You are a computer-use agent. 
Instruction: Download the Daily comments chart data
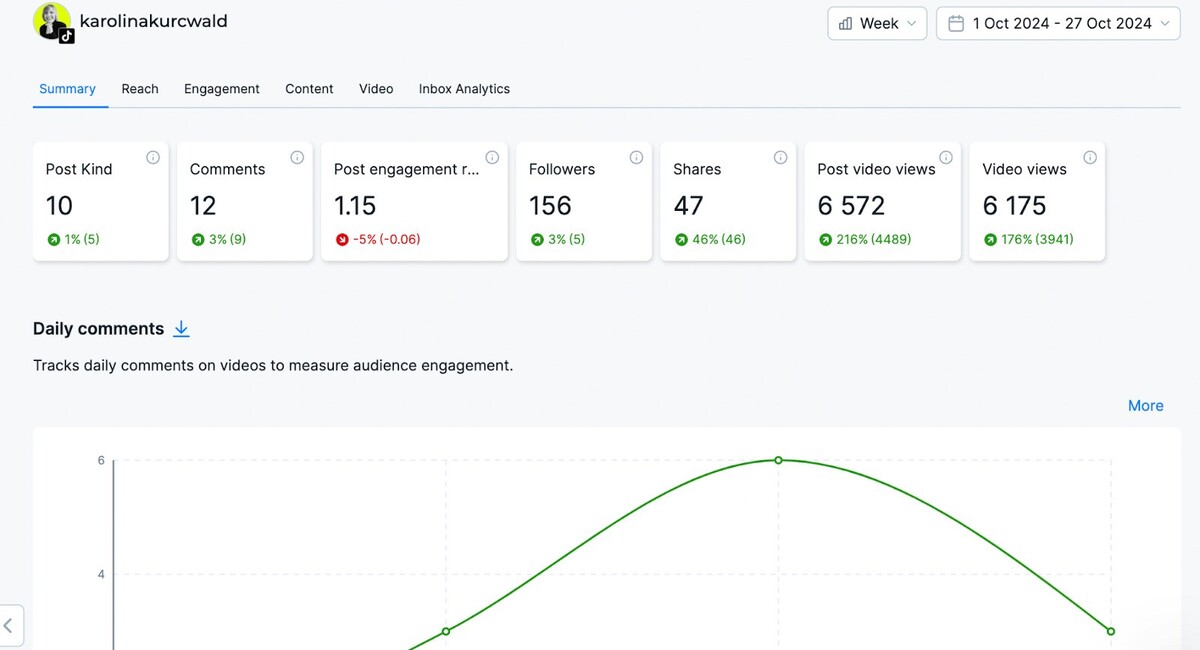181,329
